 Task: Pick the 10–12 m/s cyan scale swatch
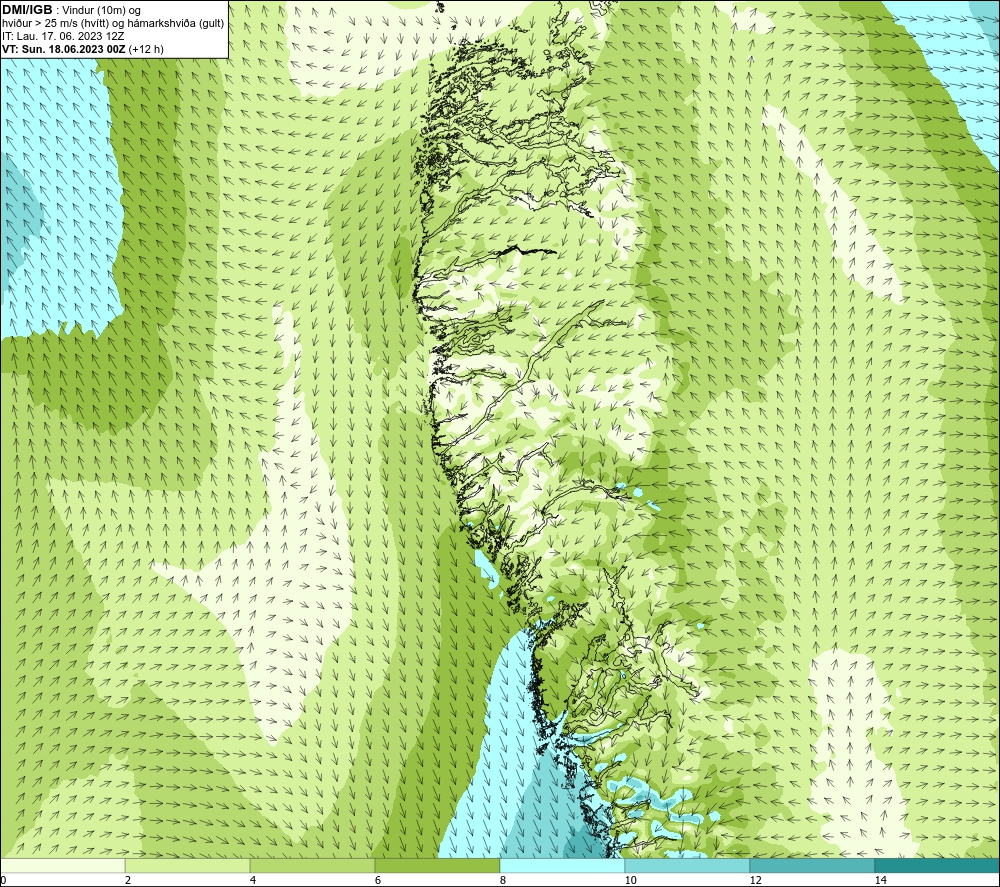[x=688, y=865]
